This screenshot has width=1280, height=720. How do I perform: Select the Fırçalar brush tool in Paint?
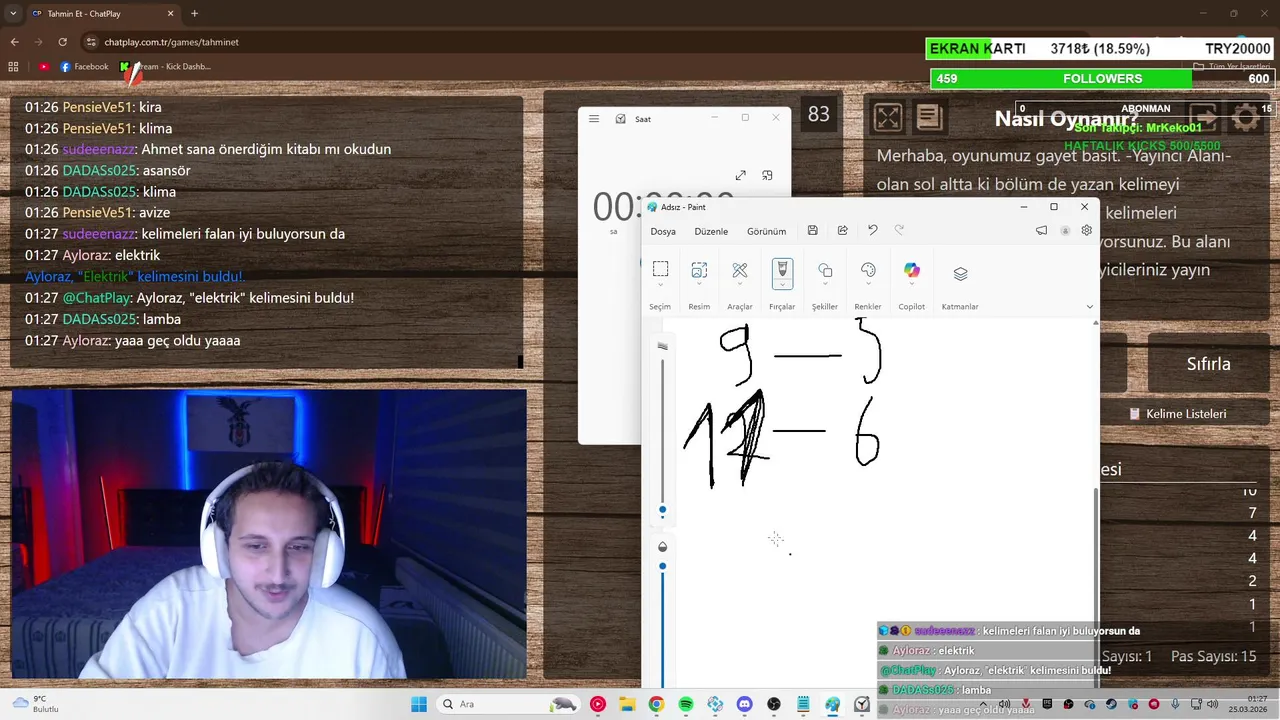782,269
